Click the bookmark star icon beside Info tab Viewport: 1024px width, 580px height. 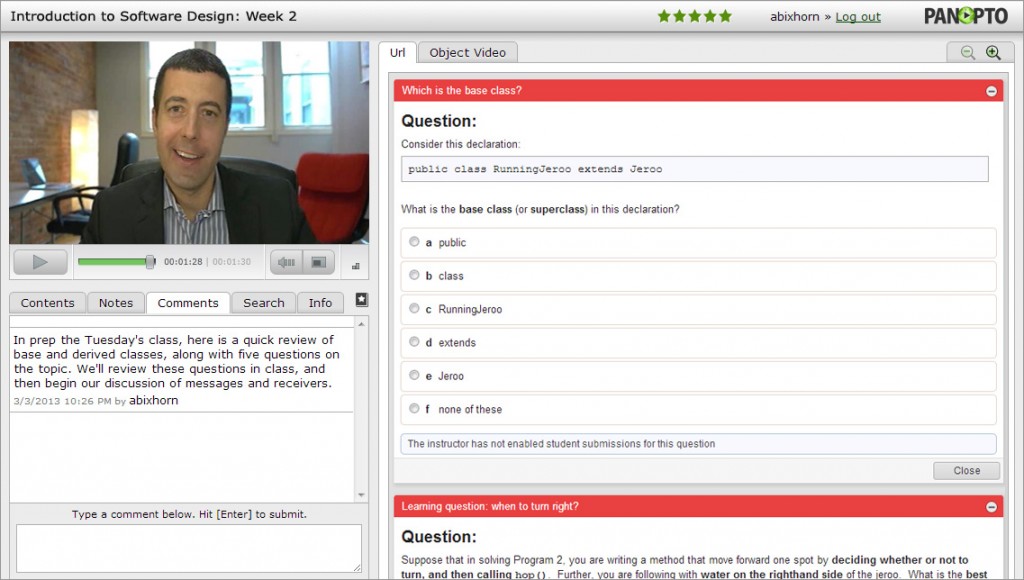[361, 299]
